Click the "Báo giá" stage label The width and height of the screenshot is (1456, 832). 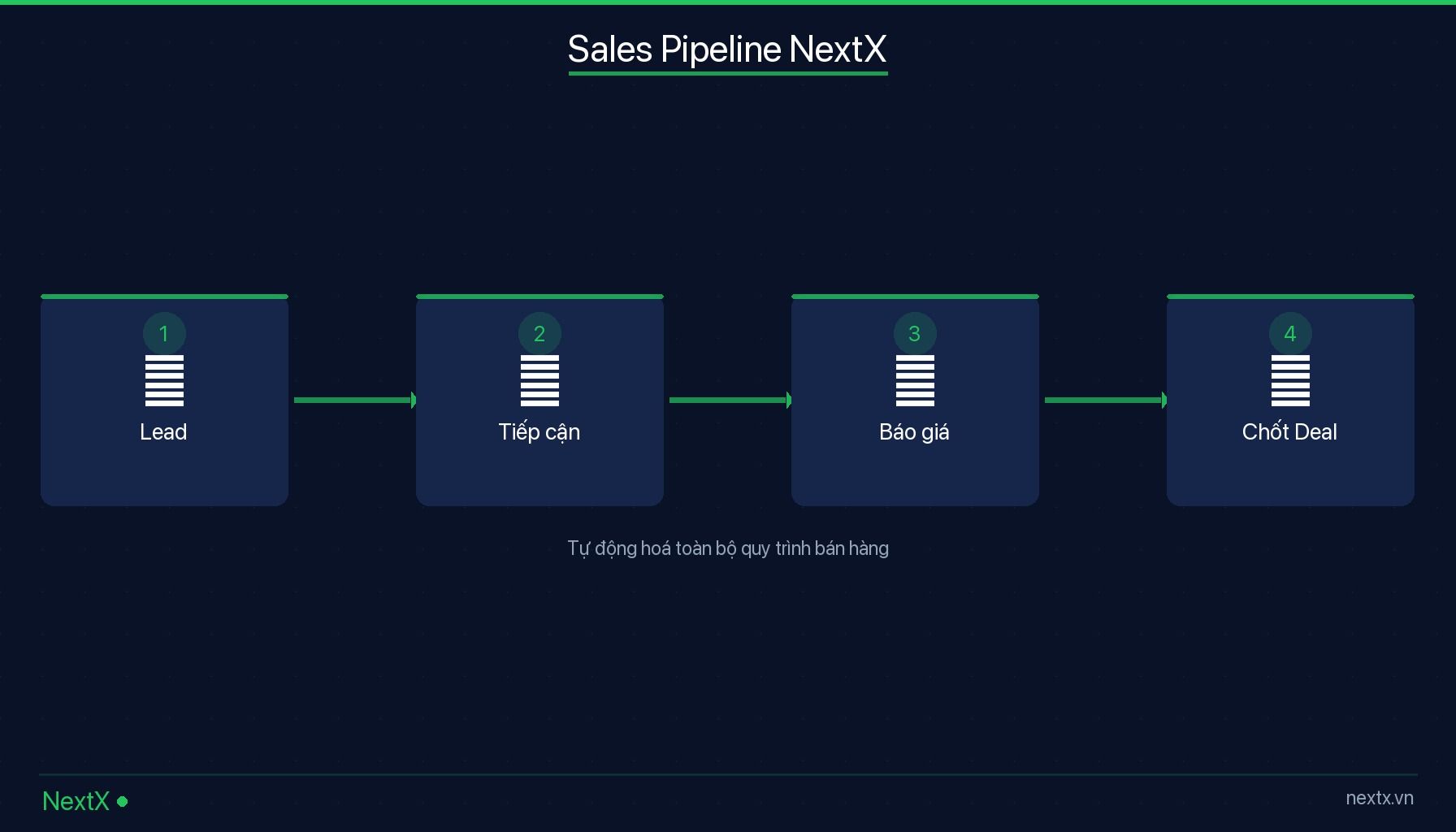(x=914, y=431)
